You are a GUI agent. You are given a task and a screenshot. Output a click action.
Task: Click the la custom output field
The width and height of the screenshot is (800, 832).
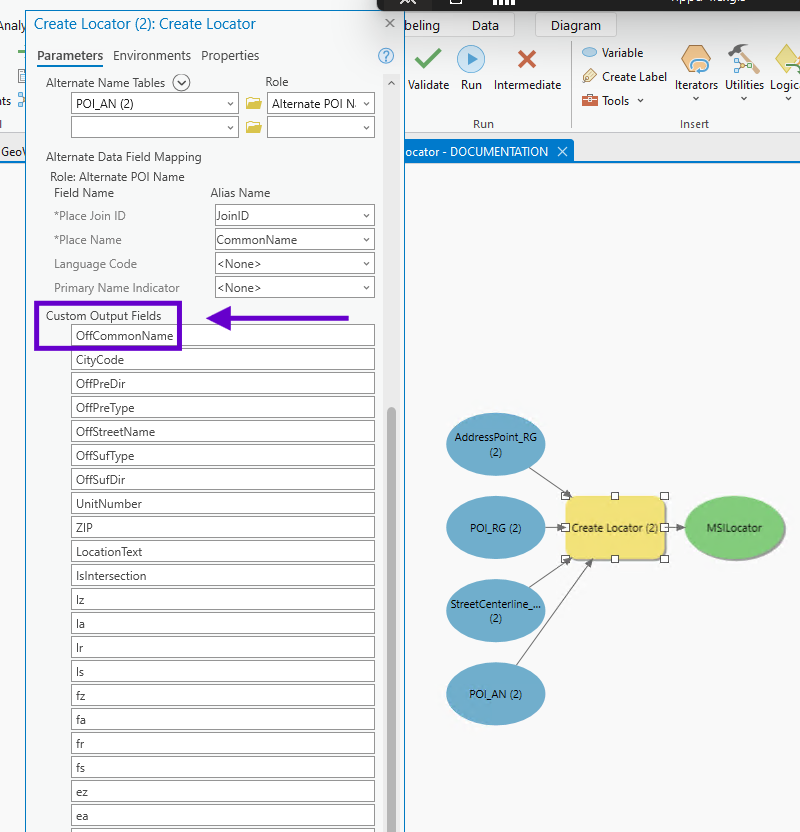point(223,623)
